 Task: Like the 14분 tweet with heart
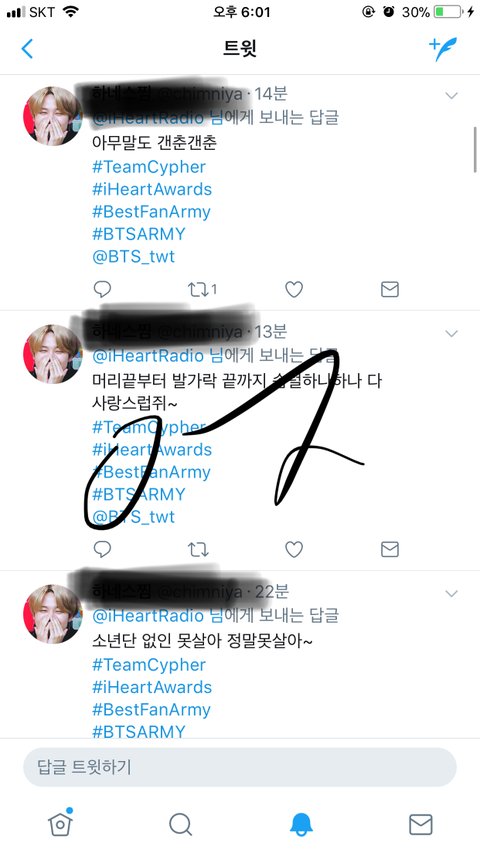[294, 289]
